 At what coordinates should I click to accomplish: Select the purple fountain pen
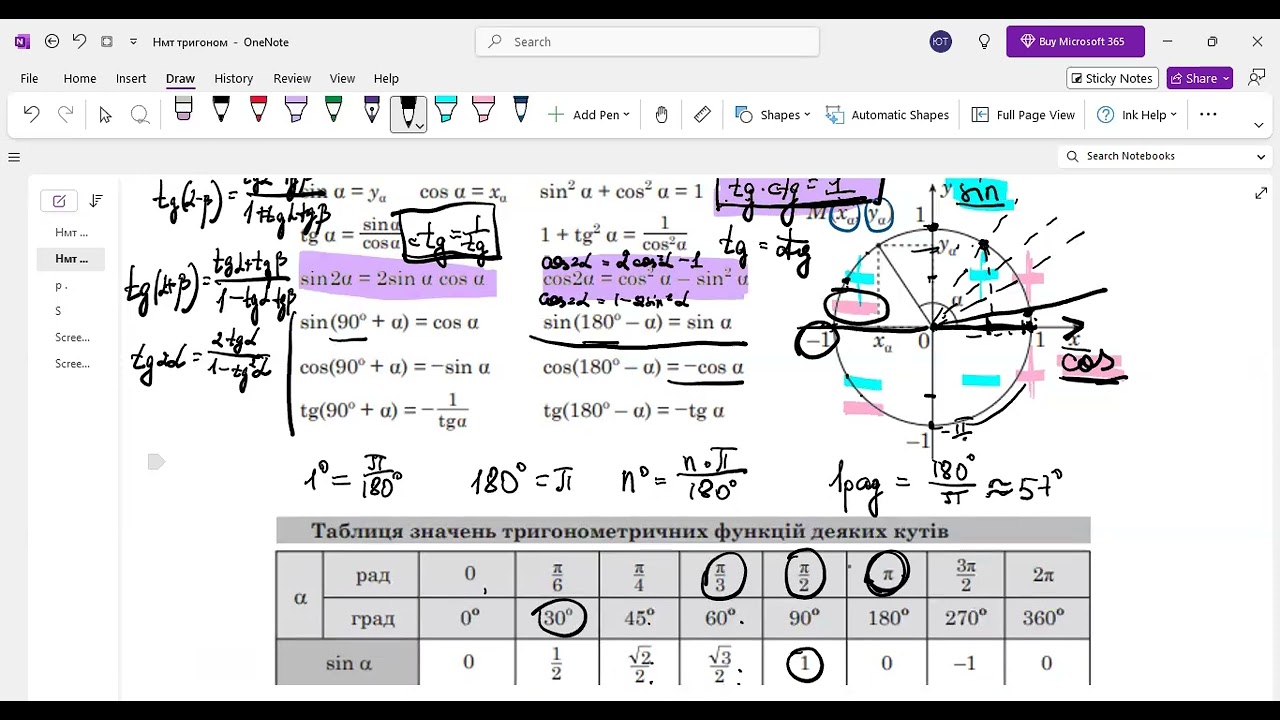(x=371, y=112)
